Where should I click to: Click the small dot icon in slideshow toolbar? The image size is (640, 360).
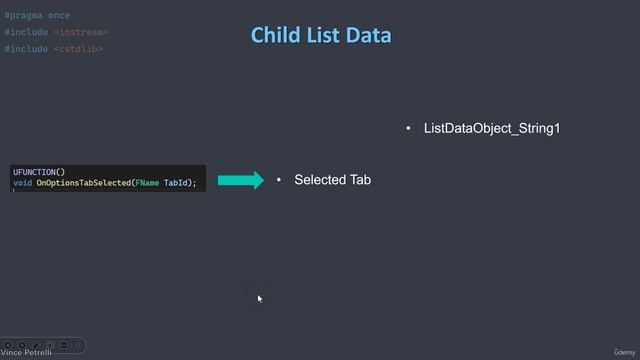pyautogui.click(x=50, y=345)
